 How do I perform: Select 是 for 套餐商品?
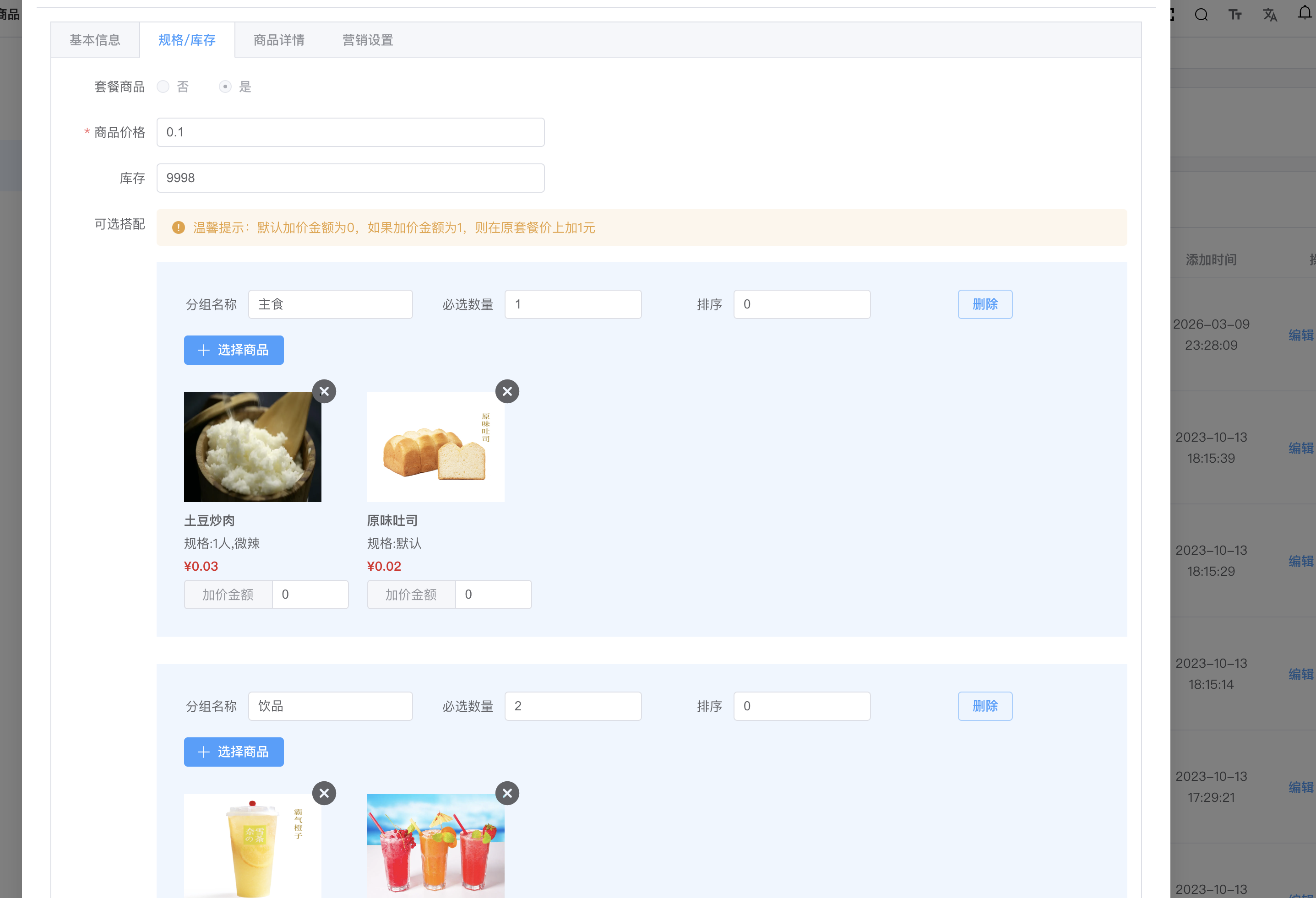225,87
